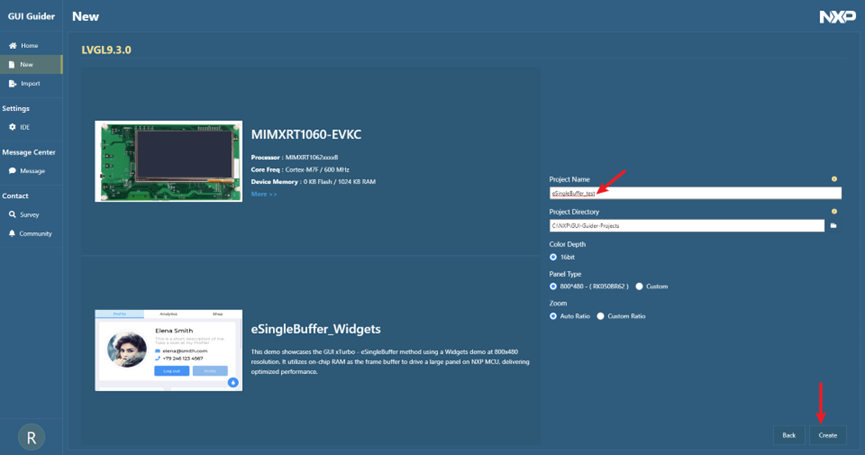Select the New item in sidebar
The width and height of the screenshot is (865, 455).
click(x=31, y=65)
